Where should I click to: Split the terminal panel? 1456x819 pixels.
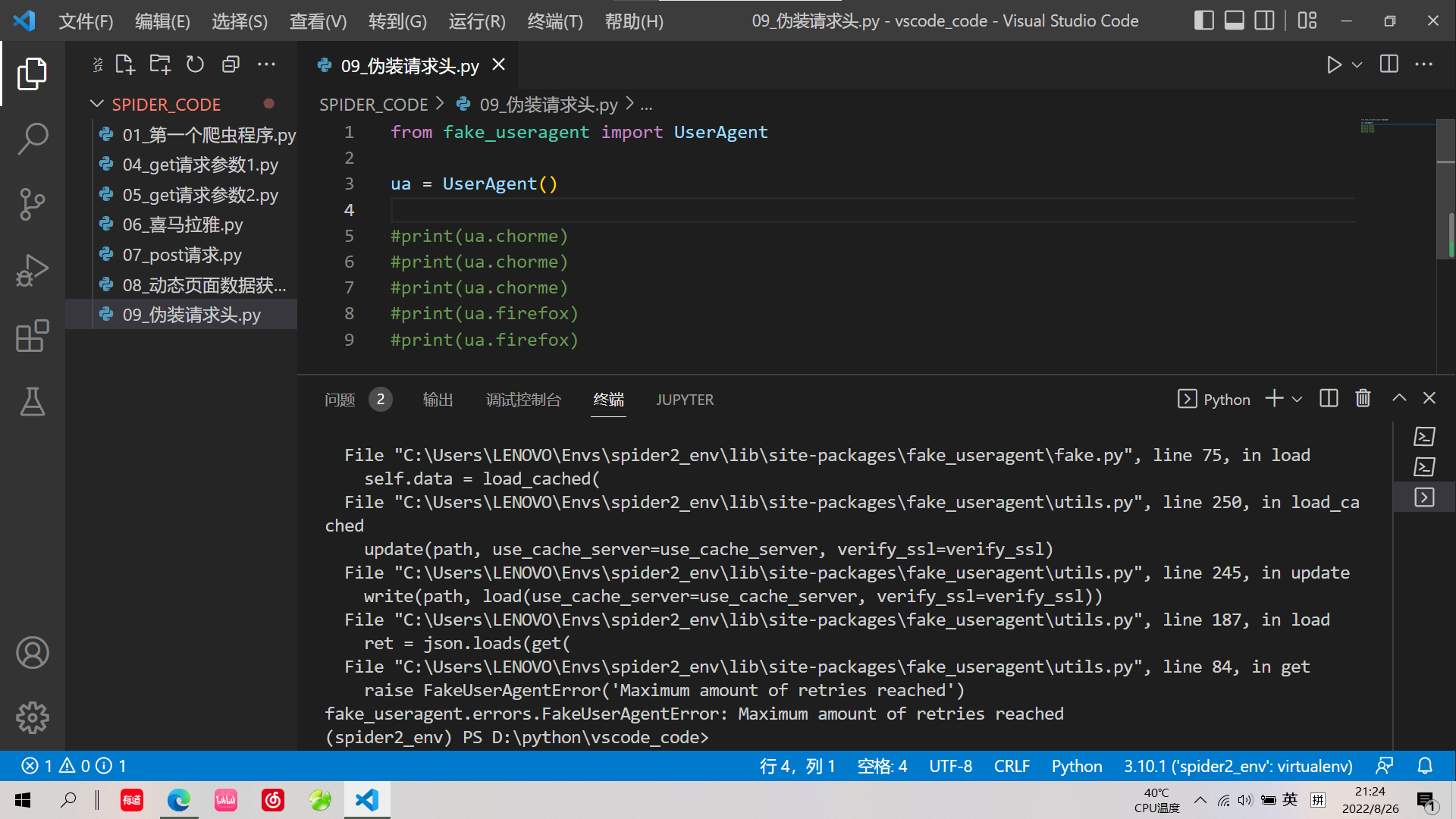coord(1329,398)
